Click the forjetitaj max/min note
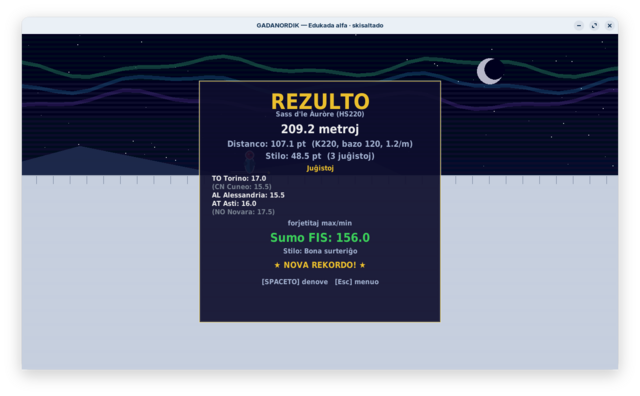Image resolution: width=640 pixels, height=396 pixels. pyautogui.click(x=320, y=223)
